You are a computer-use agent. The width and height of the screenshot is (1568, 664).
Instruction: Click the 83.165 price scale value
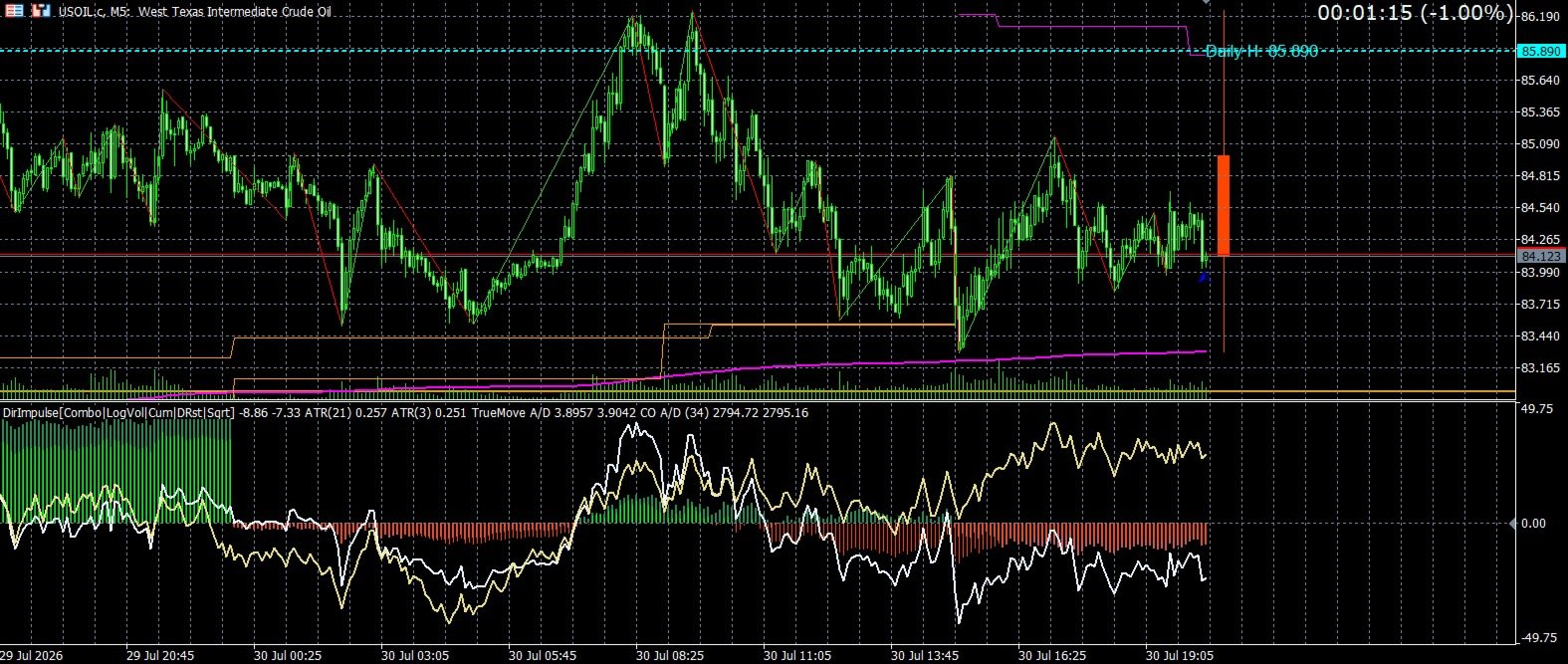(x=1540, y=368)
